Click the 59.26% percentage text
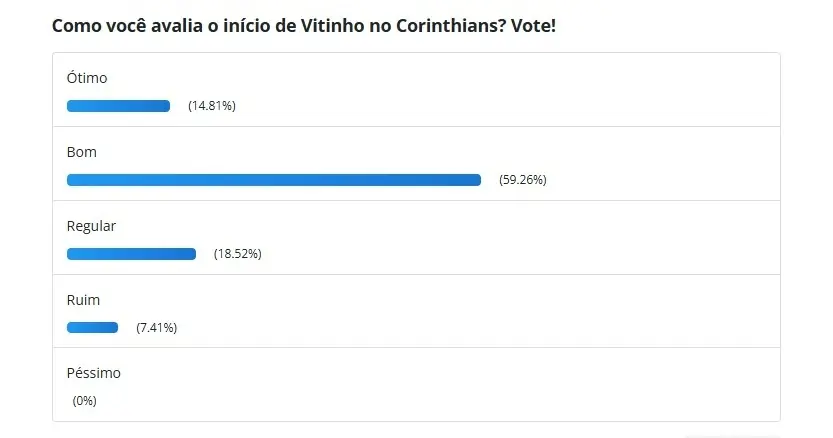833x438 pixels. [x=523, y=180]
